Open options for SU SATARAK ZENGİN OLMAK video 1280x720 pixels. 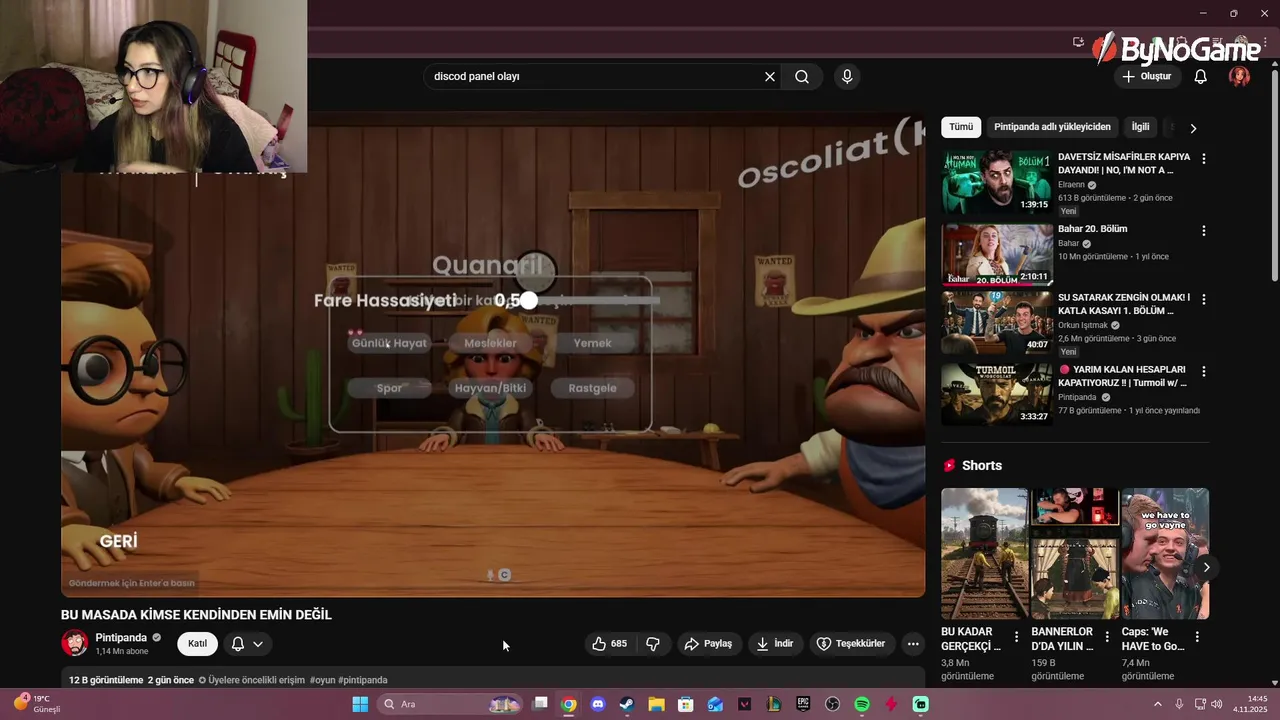click(x=1204, y=299)
